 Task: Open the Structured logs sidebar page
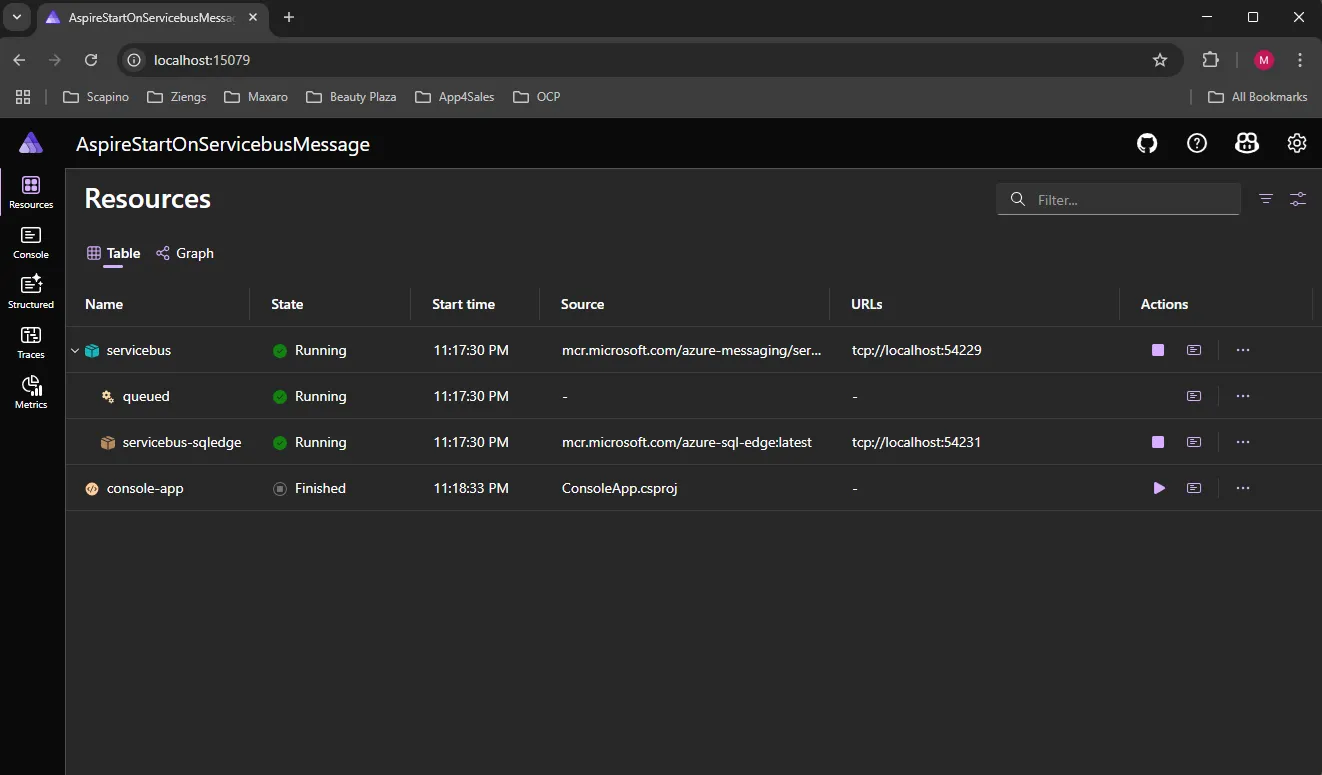pyautogui.click(x=31, y=292)
